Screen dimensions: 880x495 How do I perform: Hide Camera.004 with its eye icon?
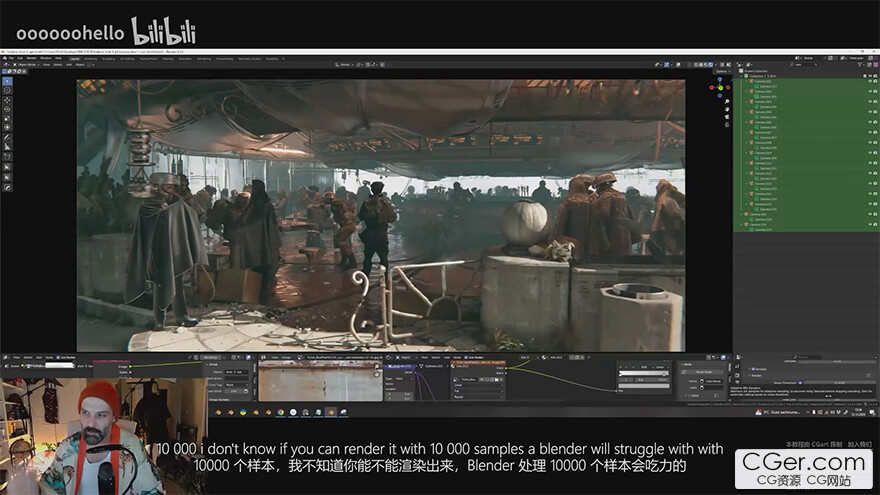(870, 112)
